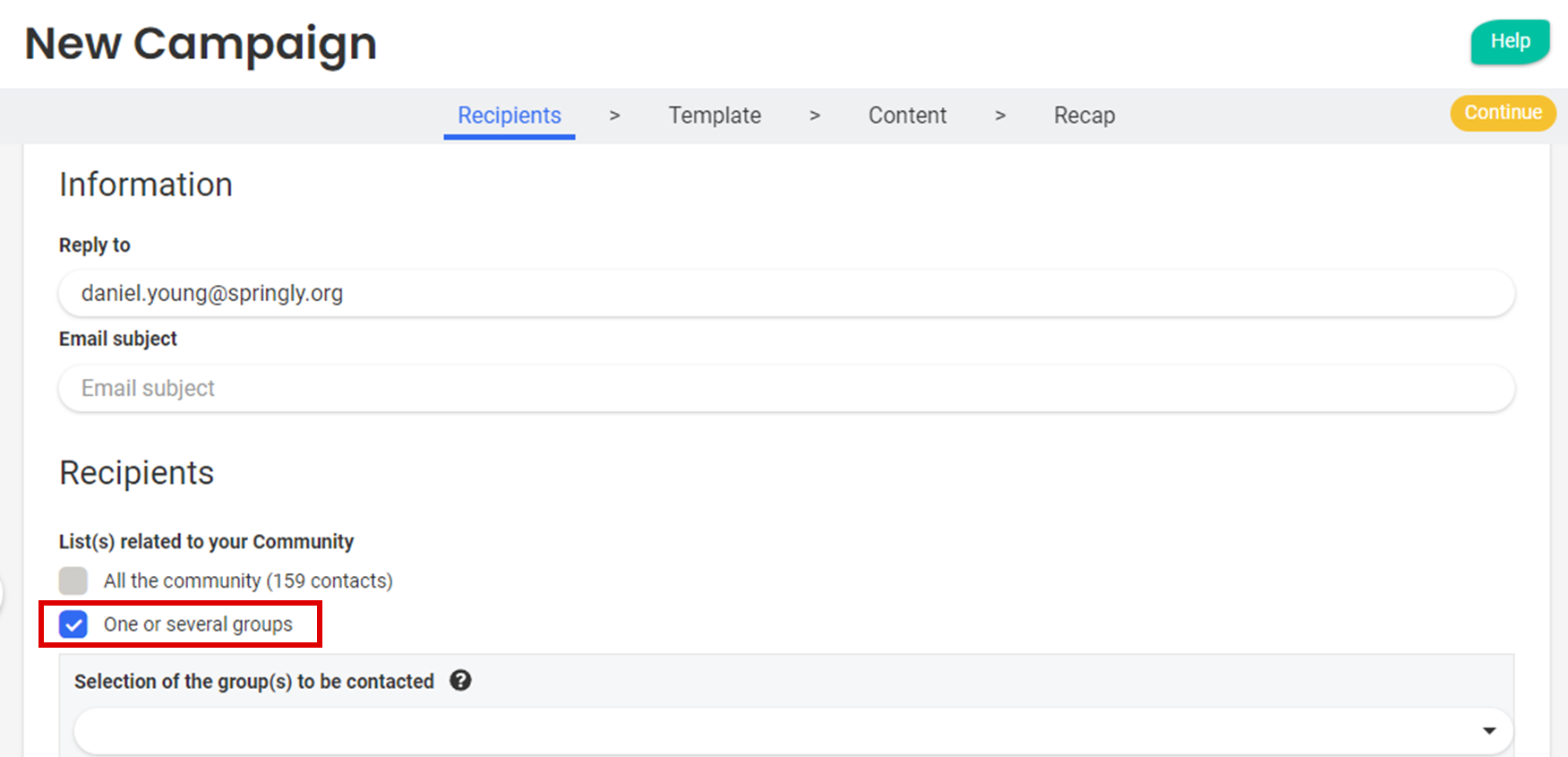
Task: Jump to the Recap step
Action: click(1084, 116)
